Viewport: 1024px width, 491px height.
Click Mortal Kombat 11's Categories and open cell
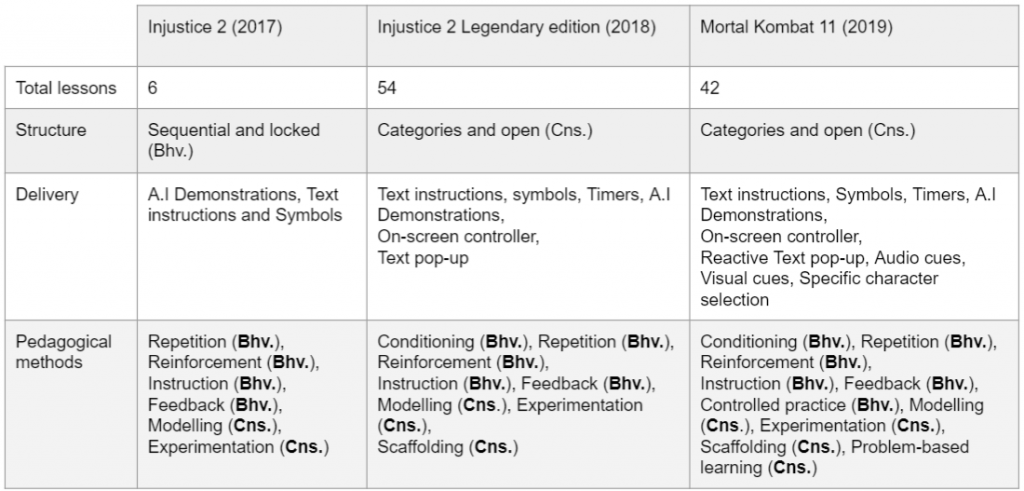[807, 130]
